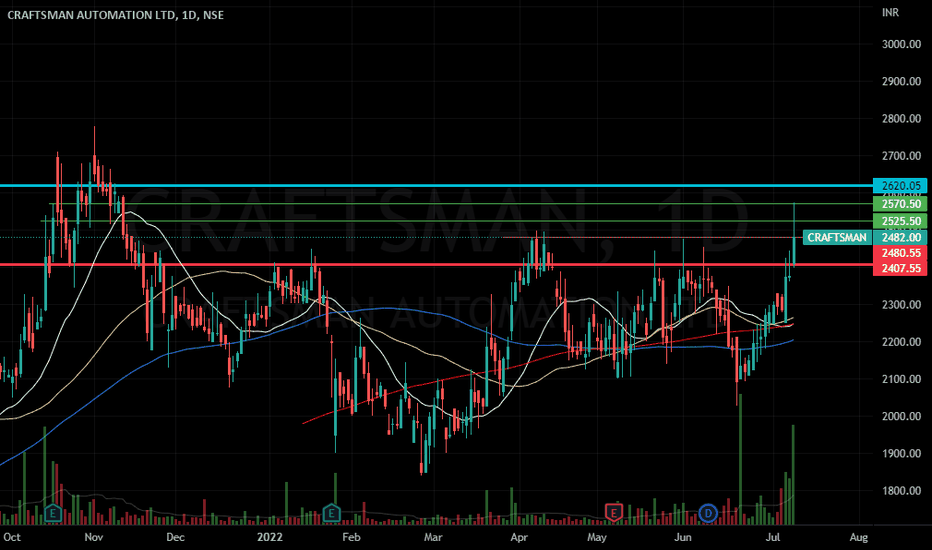This screenshot has width=932, height=550.
Task: Click the 2000.00 price axis label
Action: 901,416
